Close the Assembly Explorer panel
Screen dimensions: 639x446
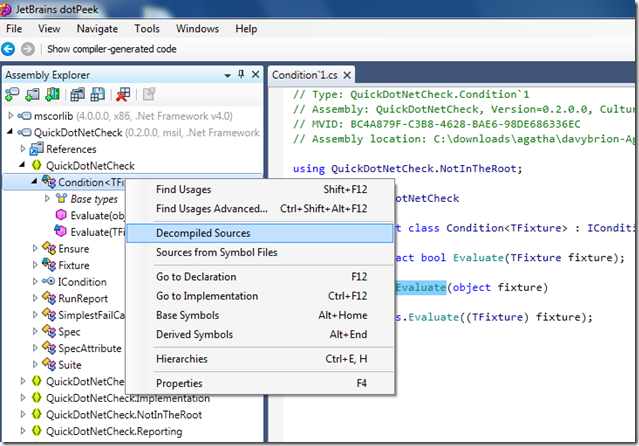pos(256,75)
